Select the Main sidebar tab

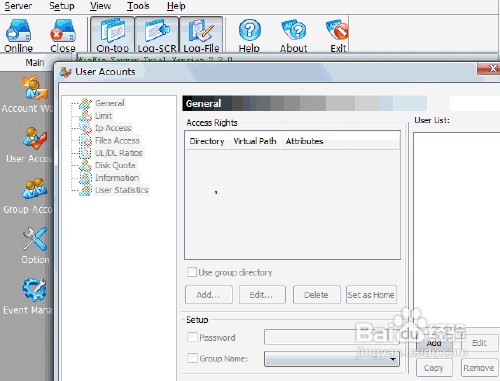point(35,63)
